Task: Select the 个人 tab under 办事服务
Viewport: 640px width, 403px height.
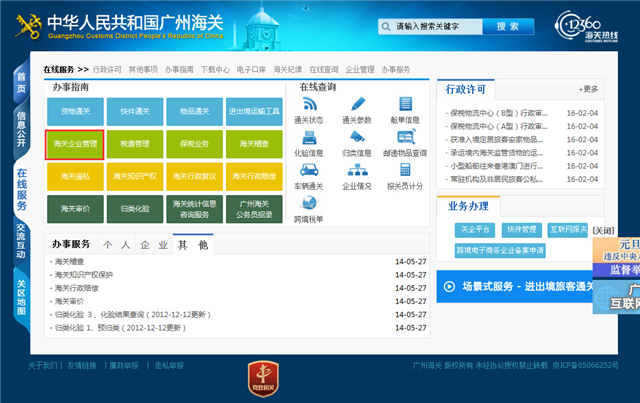Action: click(x=117, y=245)
